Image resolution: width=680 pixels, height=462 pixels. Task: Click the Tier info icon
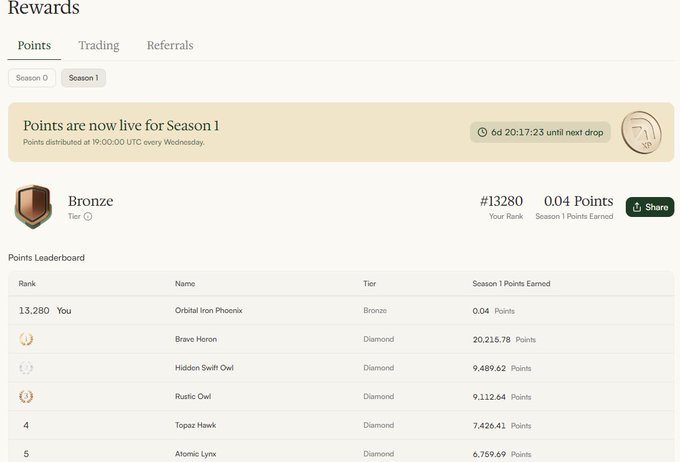88,216
